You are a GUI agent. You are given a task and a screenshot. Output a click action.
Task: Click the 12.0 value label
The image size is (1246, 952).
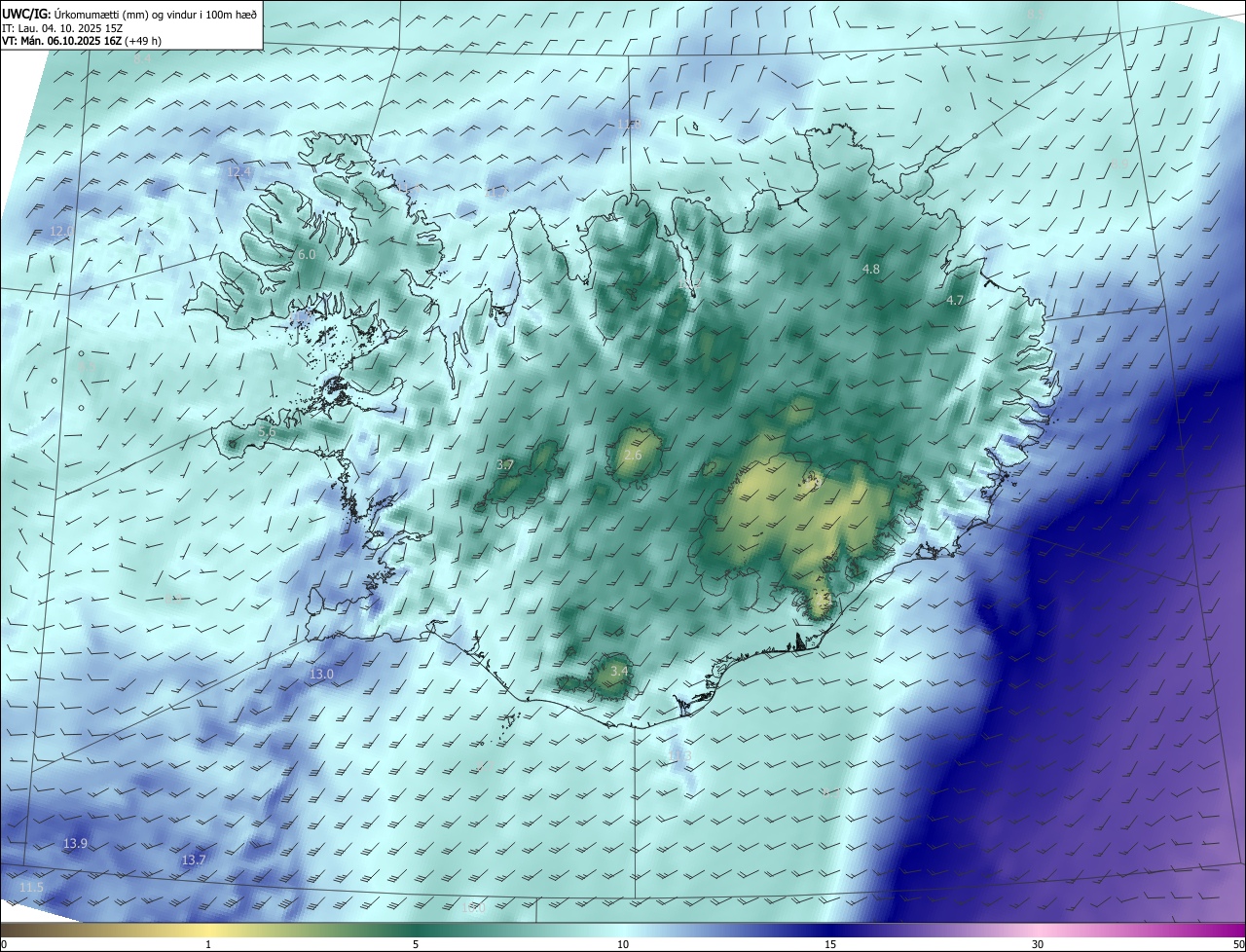point(61,231)
